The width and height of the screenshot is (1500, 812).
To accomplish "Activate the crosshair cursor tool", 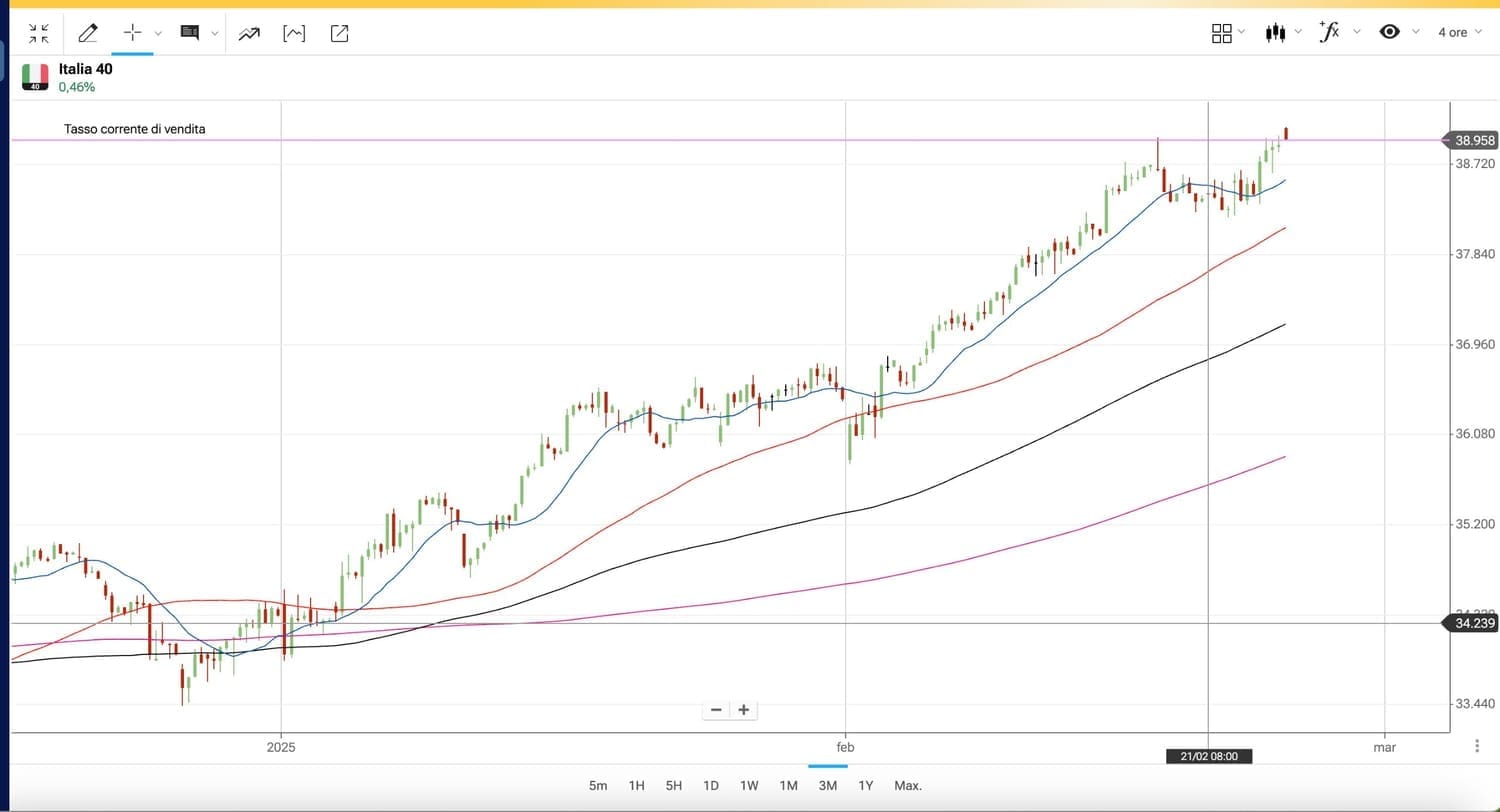I will click(x=132, y=33).
